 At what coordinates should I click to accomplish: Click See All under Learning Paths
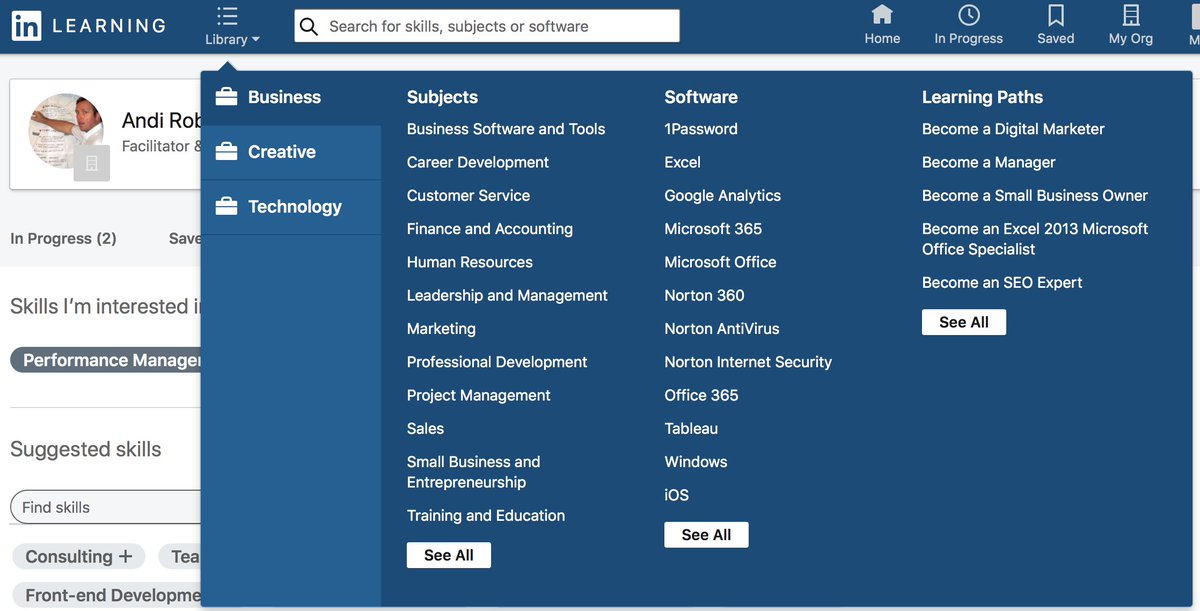(x=964, y=322)
